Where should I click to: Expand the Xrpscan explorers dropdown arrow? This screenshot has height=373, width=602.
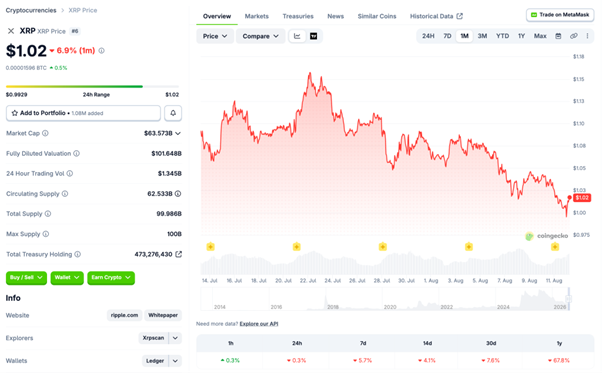pyautogui.click(x=175, y=338)
